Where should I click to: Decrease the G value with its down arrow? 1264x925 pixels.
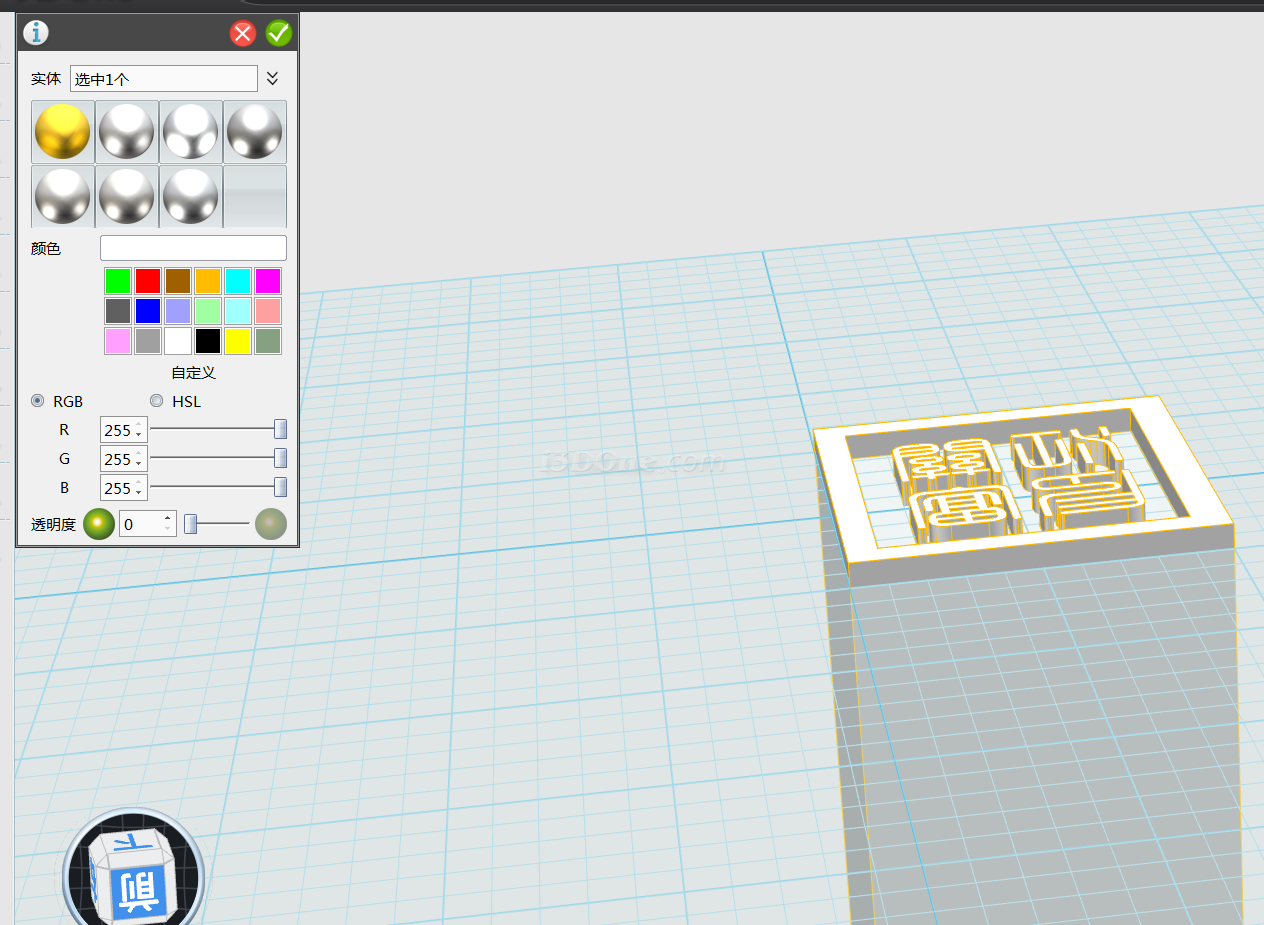[x=139, y=463]
